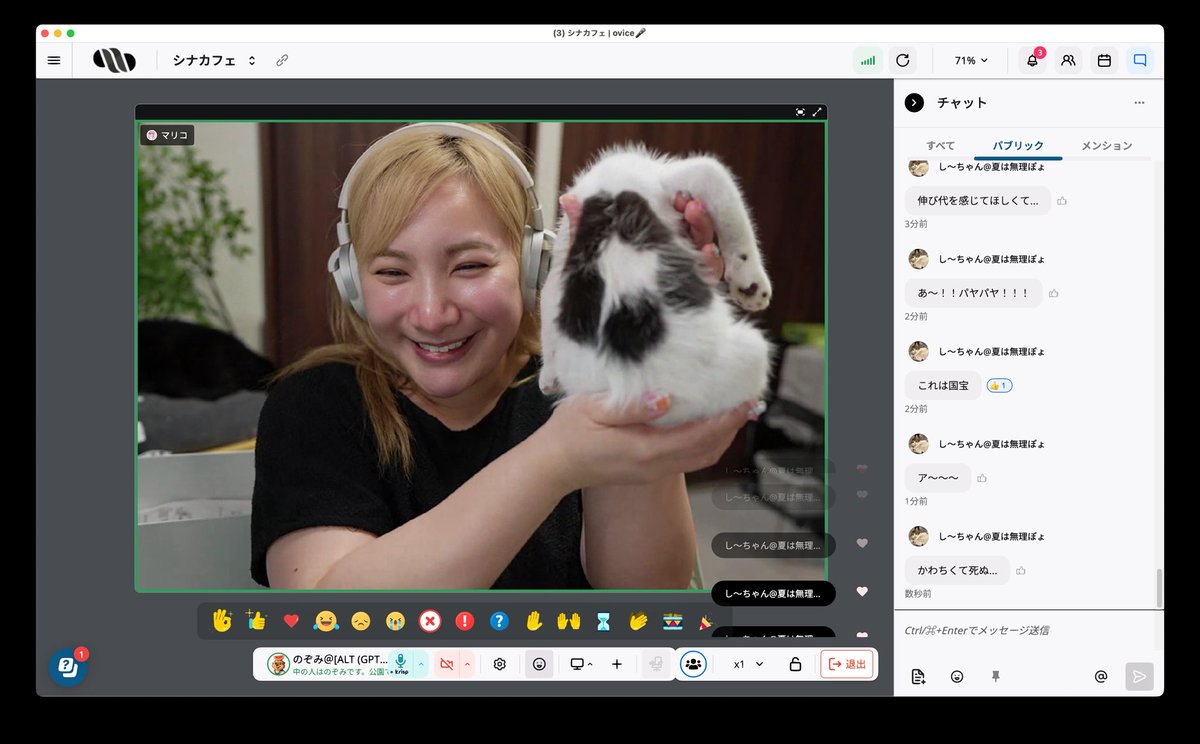Leave the space with the 退出 button

(x=847, y=664)
